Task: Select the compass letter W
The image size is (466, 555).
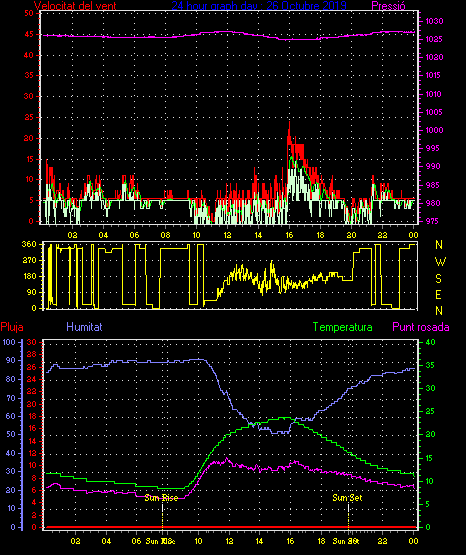Action: coord(440,262)
